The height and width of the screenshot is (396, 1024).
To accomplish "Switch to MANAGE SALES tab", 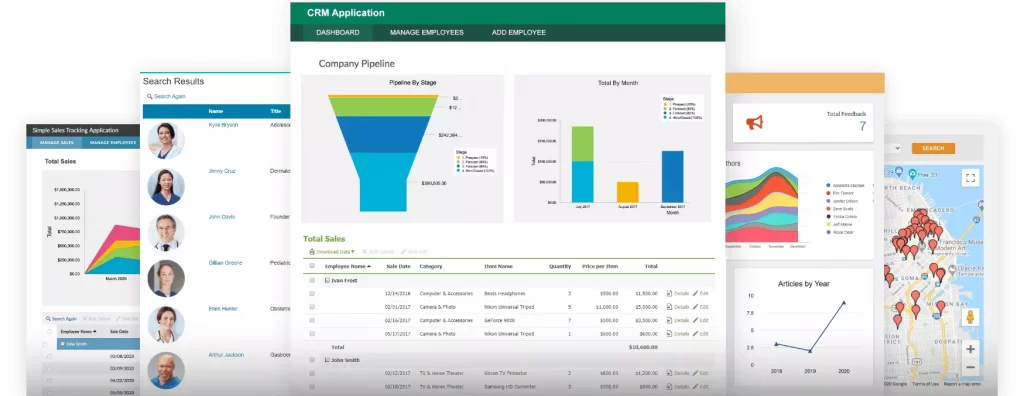I will point(57,142).
